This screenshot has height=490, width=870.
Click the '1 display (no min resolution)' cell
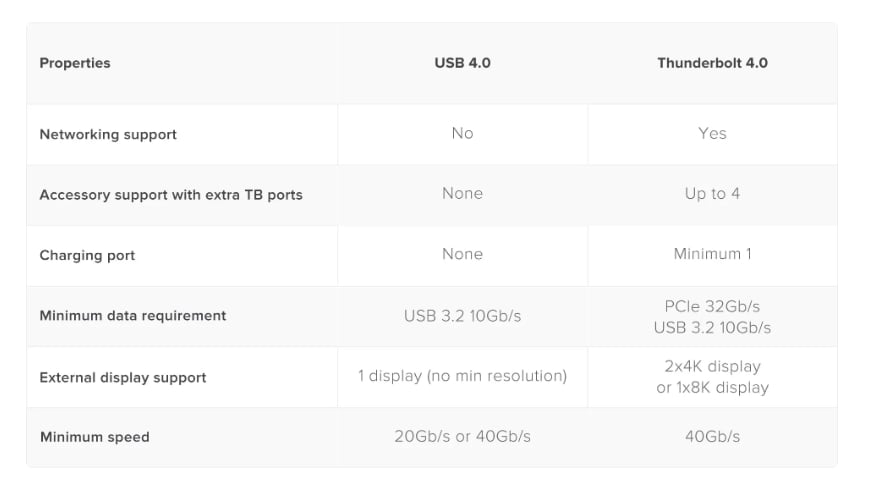coord(462,376)
